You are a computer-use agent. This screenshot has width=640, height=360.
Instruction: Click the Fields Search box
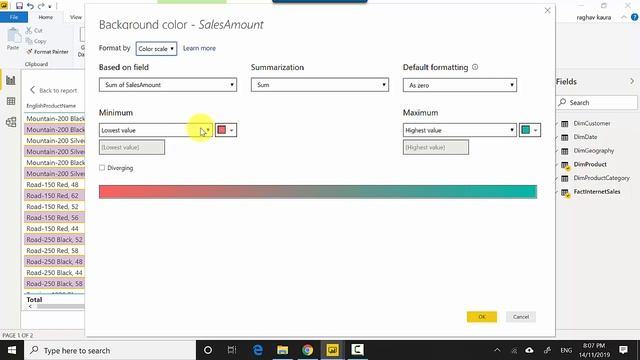pyautogui.click(x=596, y=102)
